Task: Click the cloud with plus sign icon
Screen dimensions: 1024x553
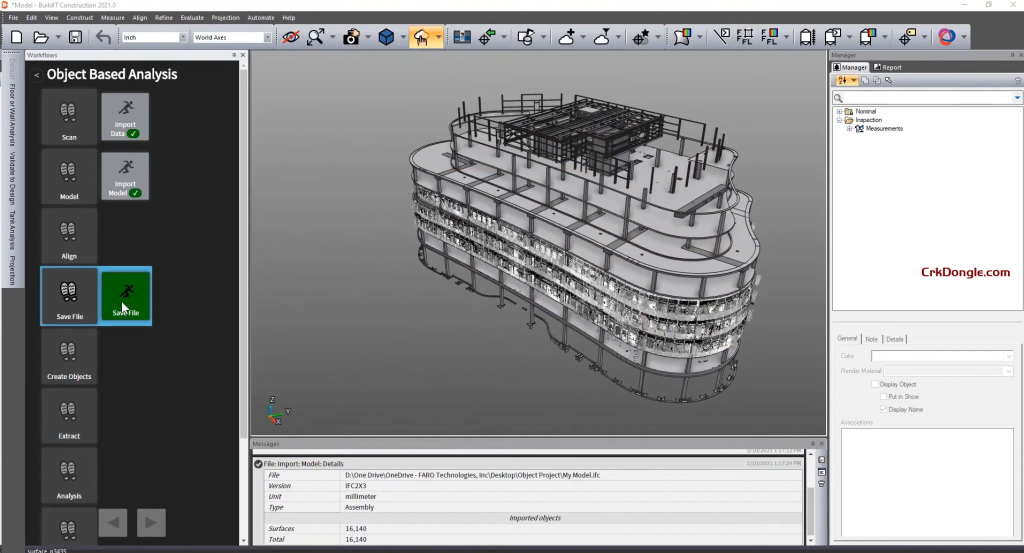Action: click(x=567, y=37)
